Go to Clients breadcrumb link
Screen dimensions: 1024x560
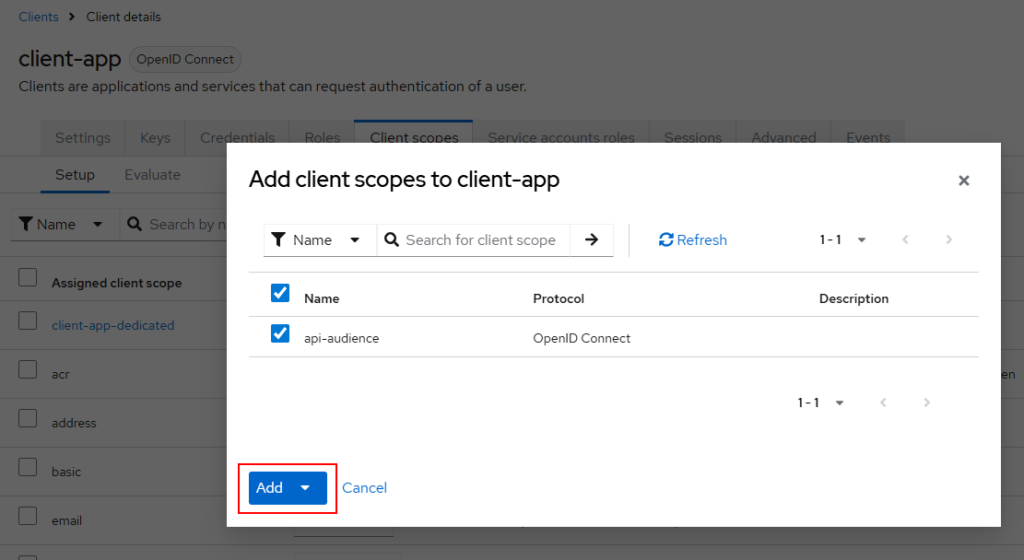click(x=39, y=17)
